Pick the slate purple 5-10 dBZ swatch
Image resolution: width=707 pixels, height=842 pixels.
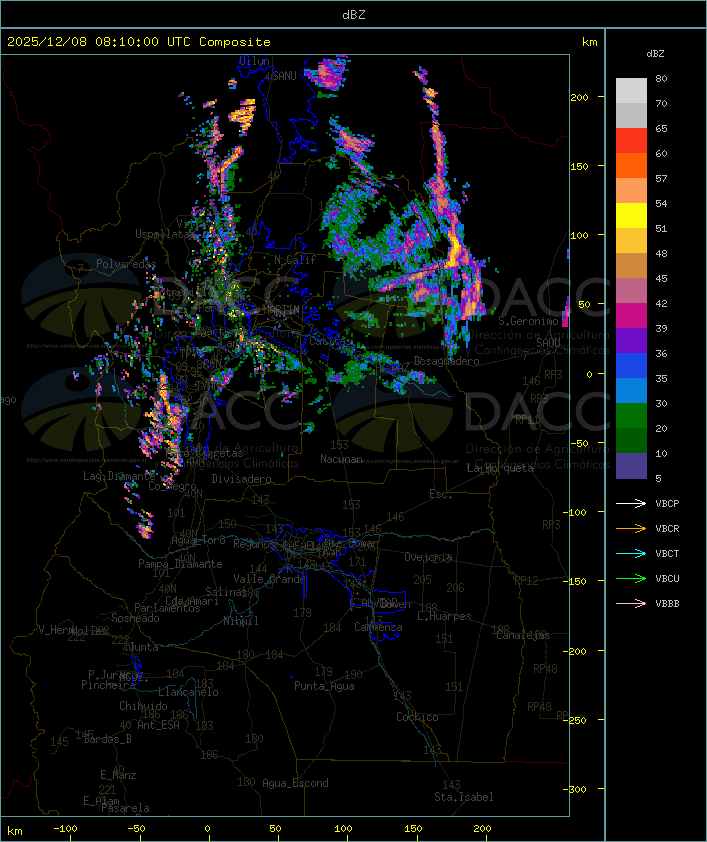(x=631, y=466)
